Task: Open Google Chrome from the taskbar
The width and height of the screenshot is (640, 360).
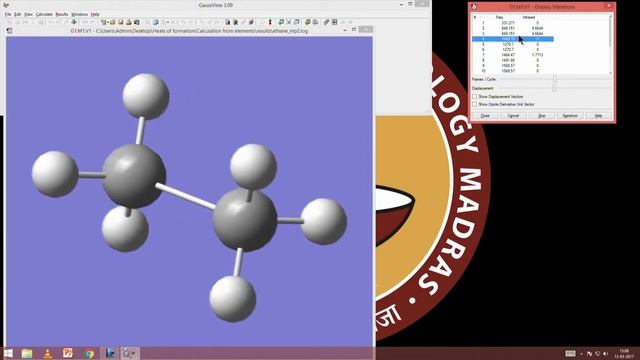Action: [89, 353]
